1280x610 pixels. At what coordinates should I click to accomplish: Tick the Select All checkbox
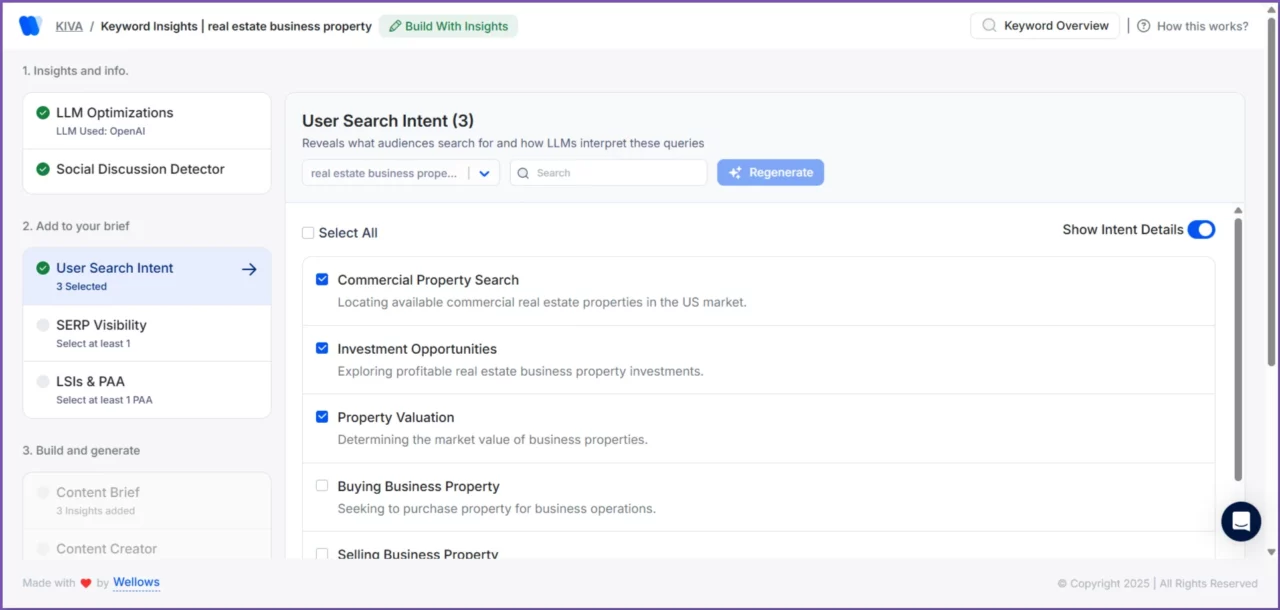click(x=308, y=233)
